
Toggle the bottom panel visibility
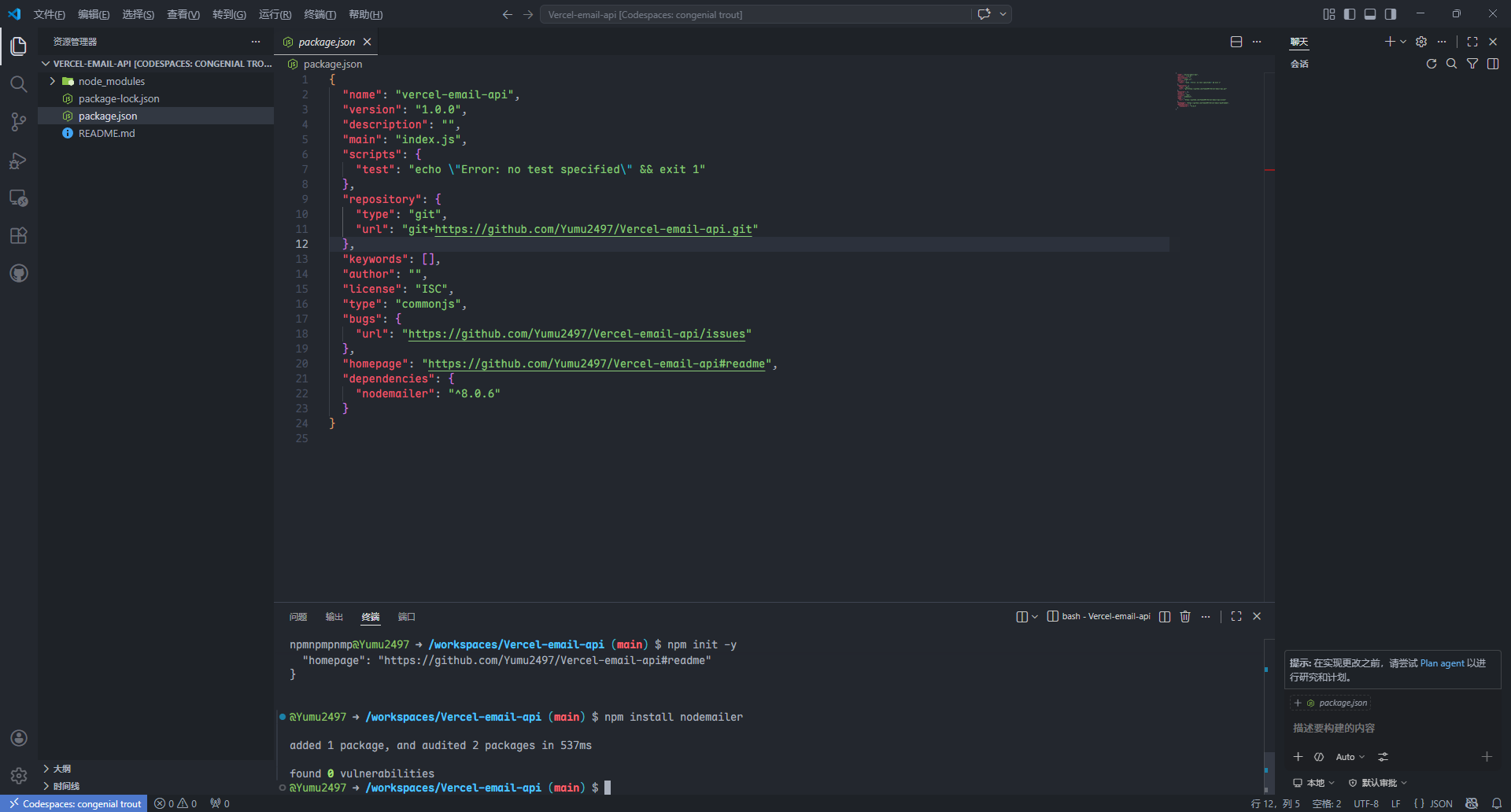coord(1370,14)
